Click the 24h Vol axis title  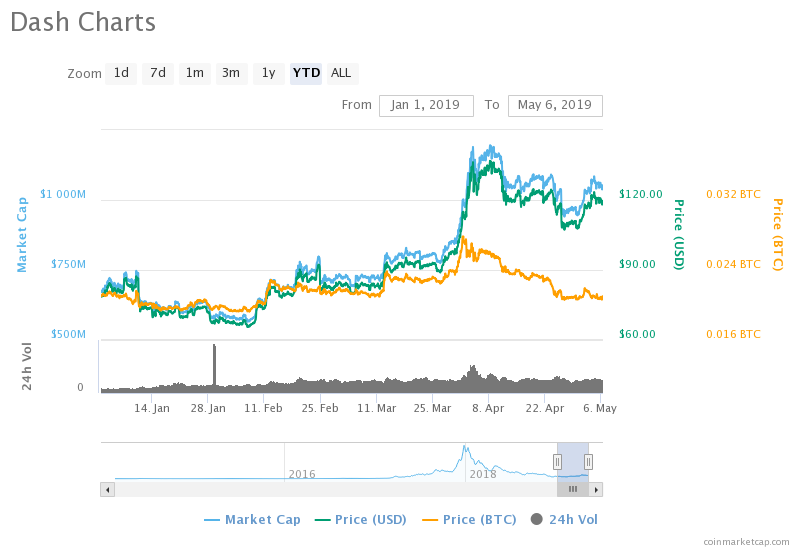click(27, 366)
